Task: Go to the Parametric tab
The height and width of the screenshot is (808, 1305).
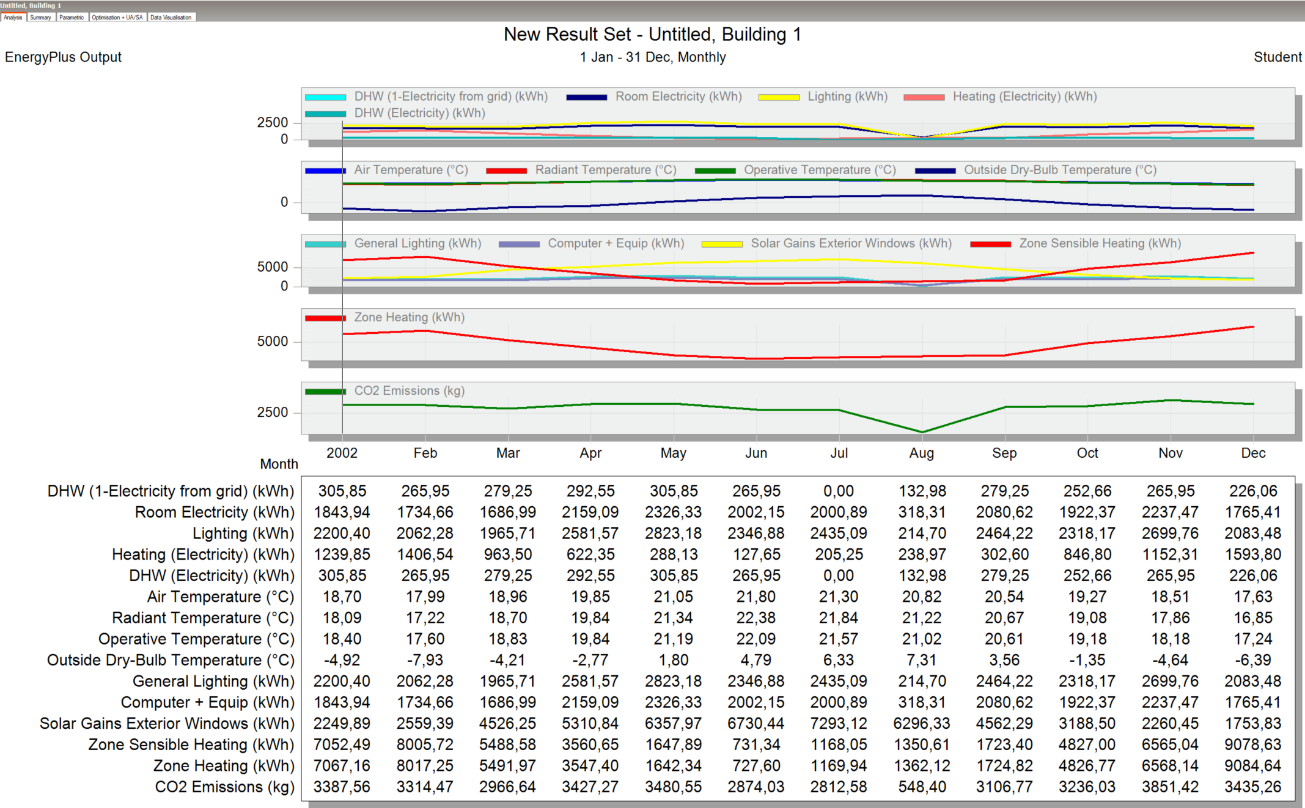Action: tap(72, 17)
